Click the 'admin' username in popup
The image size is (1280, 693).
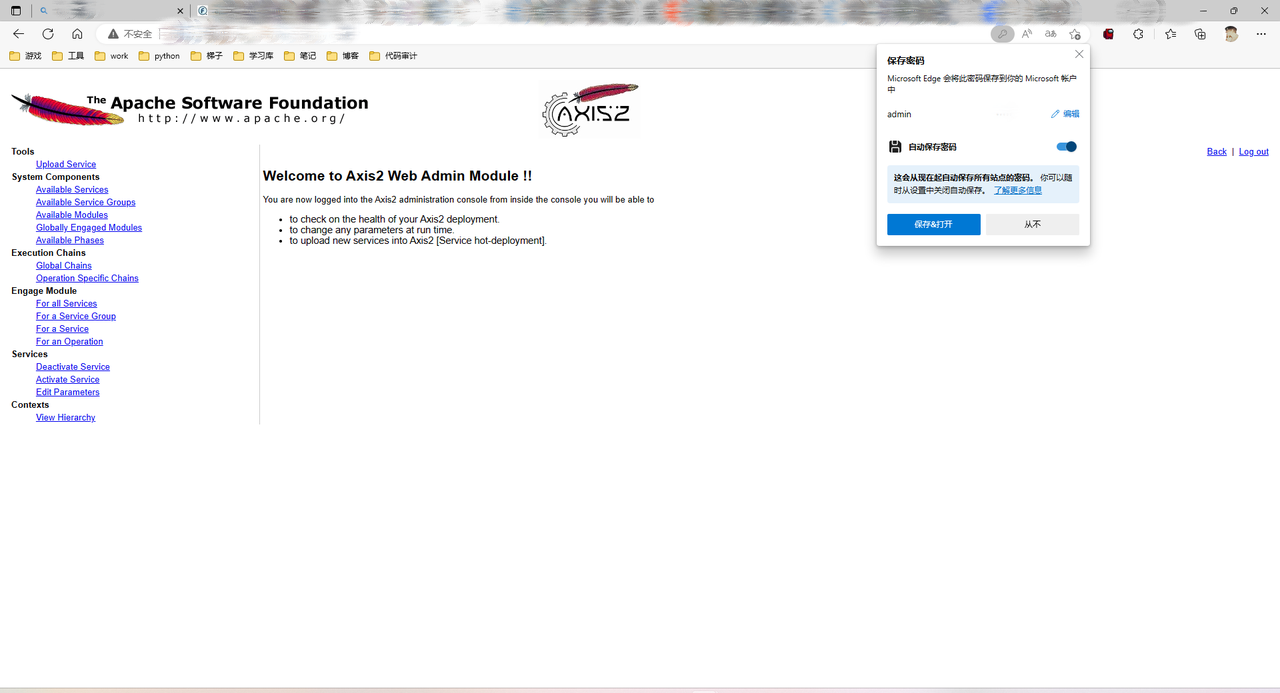899,114
